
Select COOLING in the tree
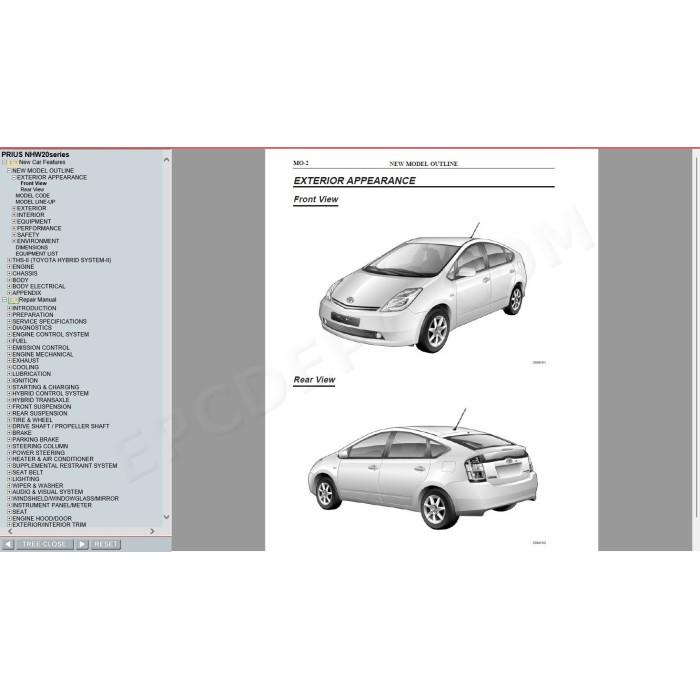tap(25, 367)
